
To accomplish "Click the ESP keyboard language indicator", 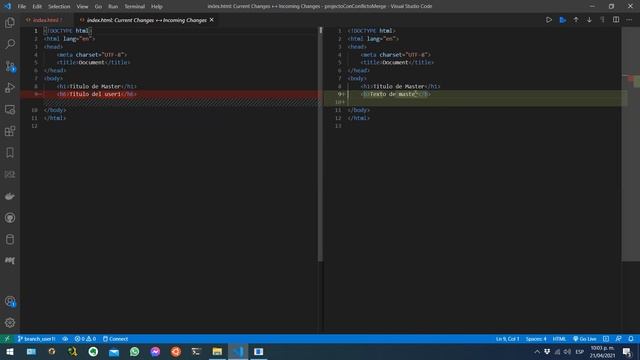I will pos(579,352).
